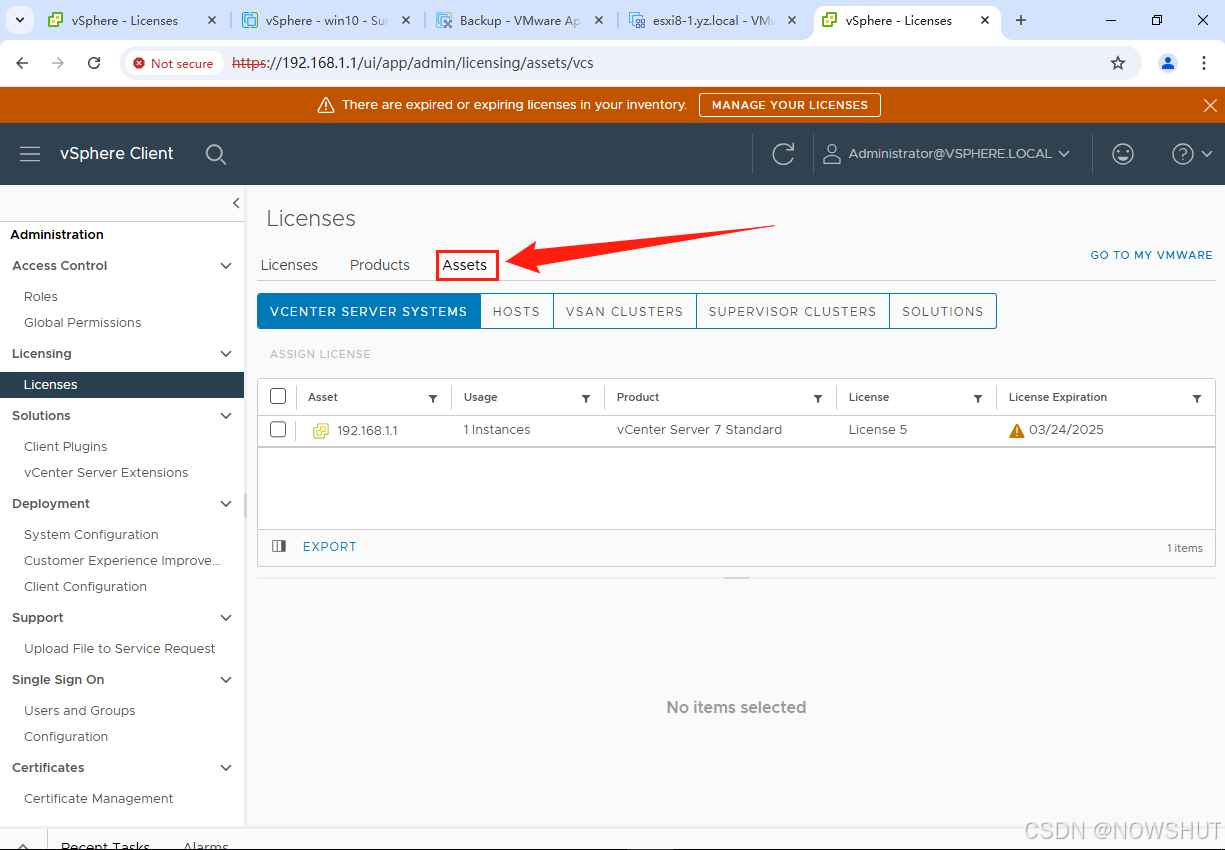Switch to the esxi8-1.yz.local browser tab

713,20
